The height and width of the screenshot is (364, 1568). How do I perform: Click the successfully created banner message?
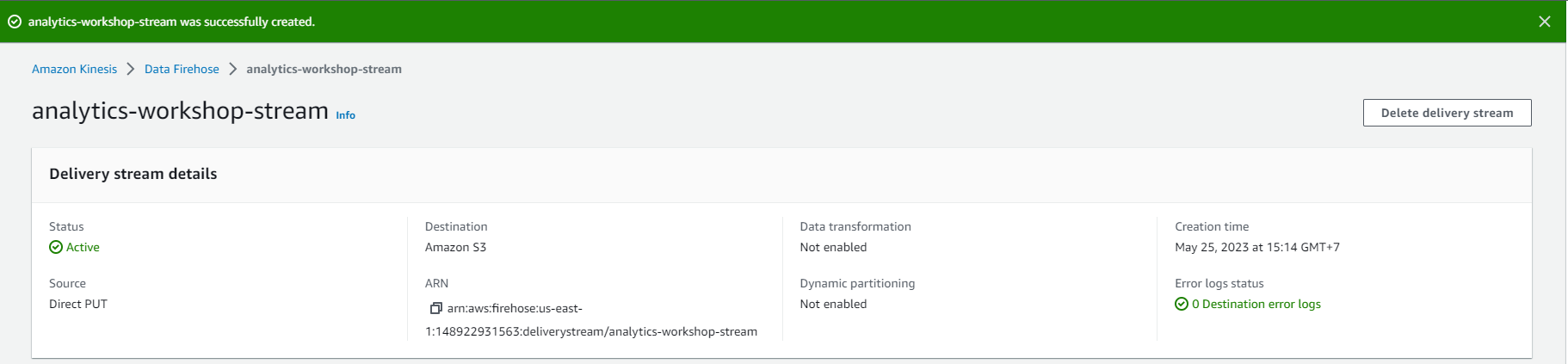[171, 22]
